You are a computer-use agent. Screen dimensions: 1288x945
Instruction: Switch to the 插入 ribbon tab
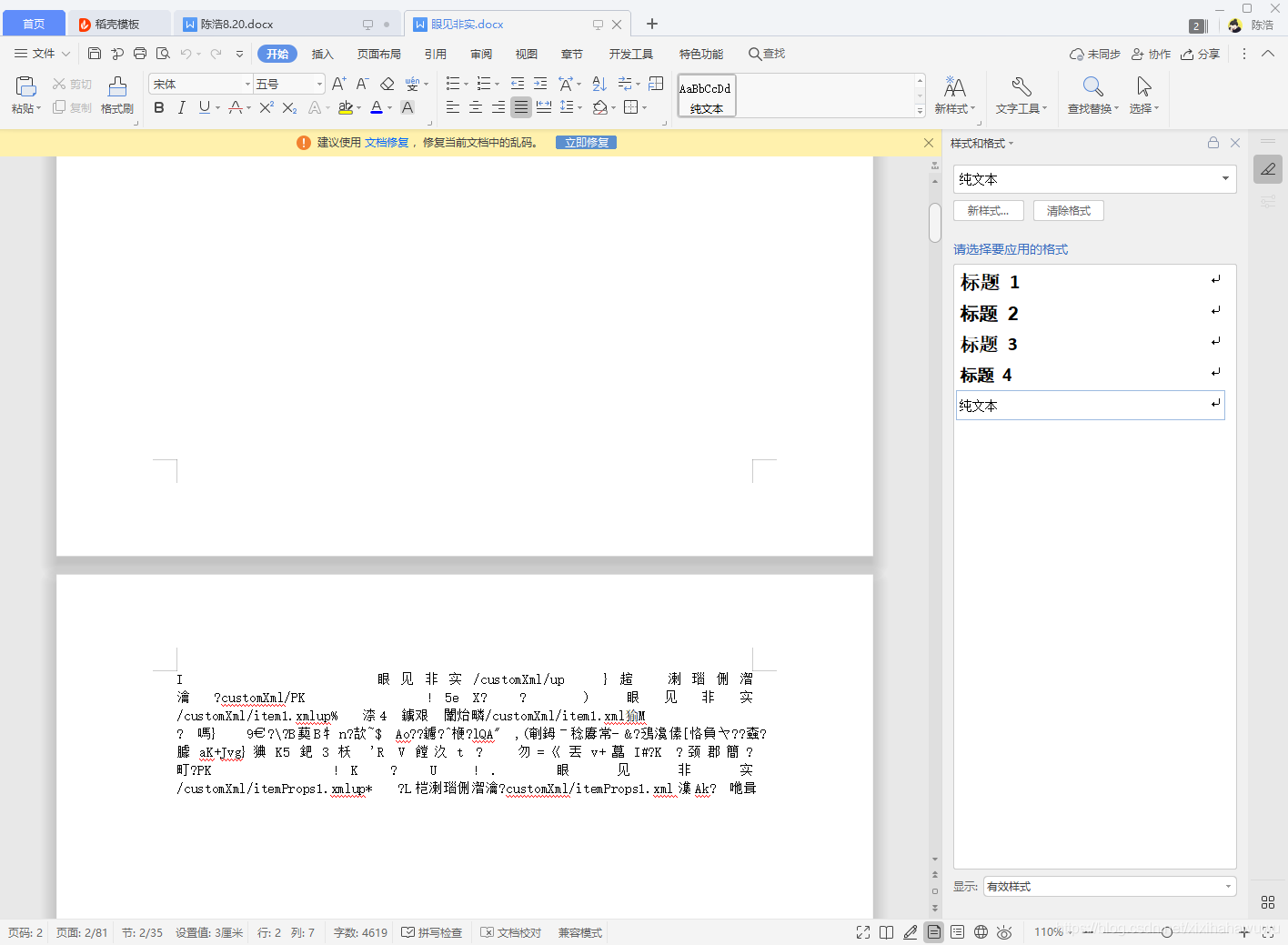tap(323, 55)
